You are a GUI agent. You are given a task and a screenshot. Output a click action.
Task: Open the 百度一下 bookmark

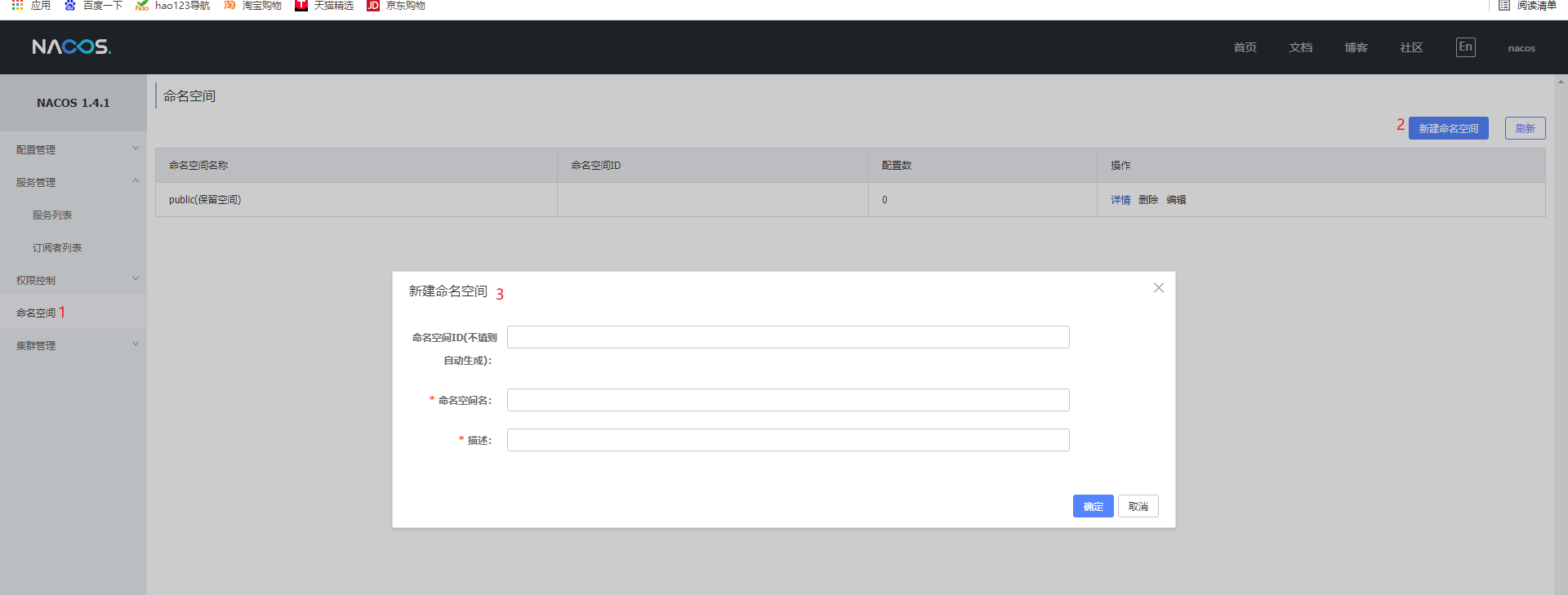click(93, 5)
